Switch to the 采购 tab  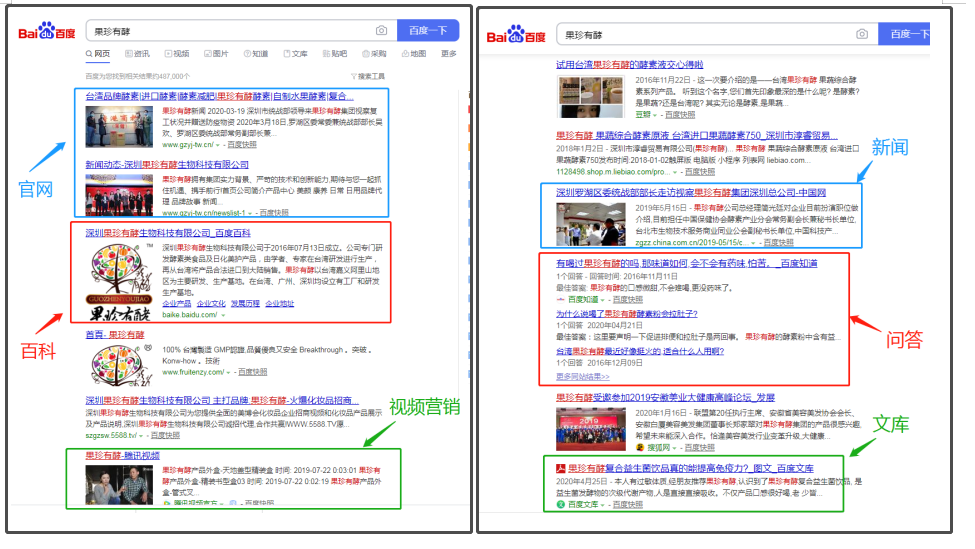point(374,54)
